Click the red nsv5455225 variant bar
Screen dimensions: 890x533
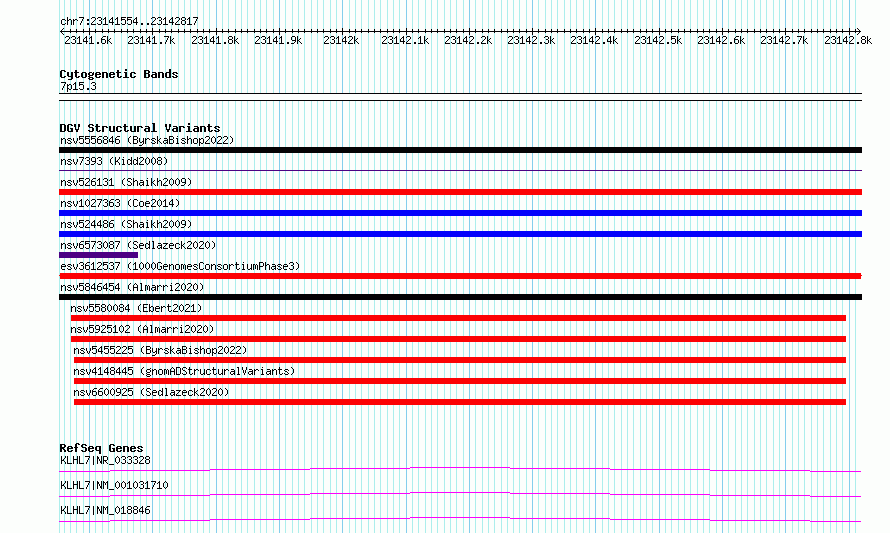(460, 360)
